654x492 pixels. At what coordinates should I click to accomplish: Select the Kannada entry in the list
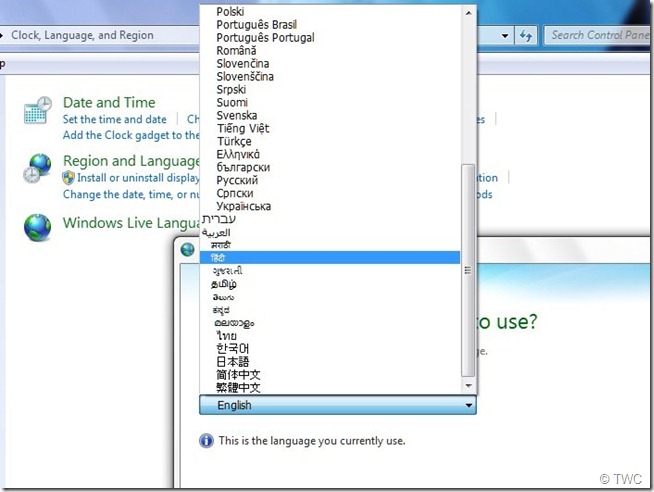[x=331, y=310]
